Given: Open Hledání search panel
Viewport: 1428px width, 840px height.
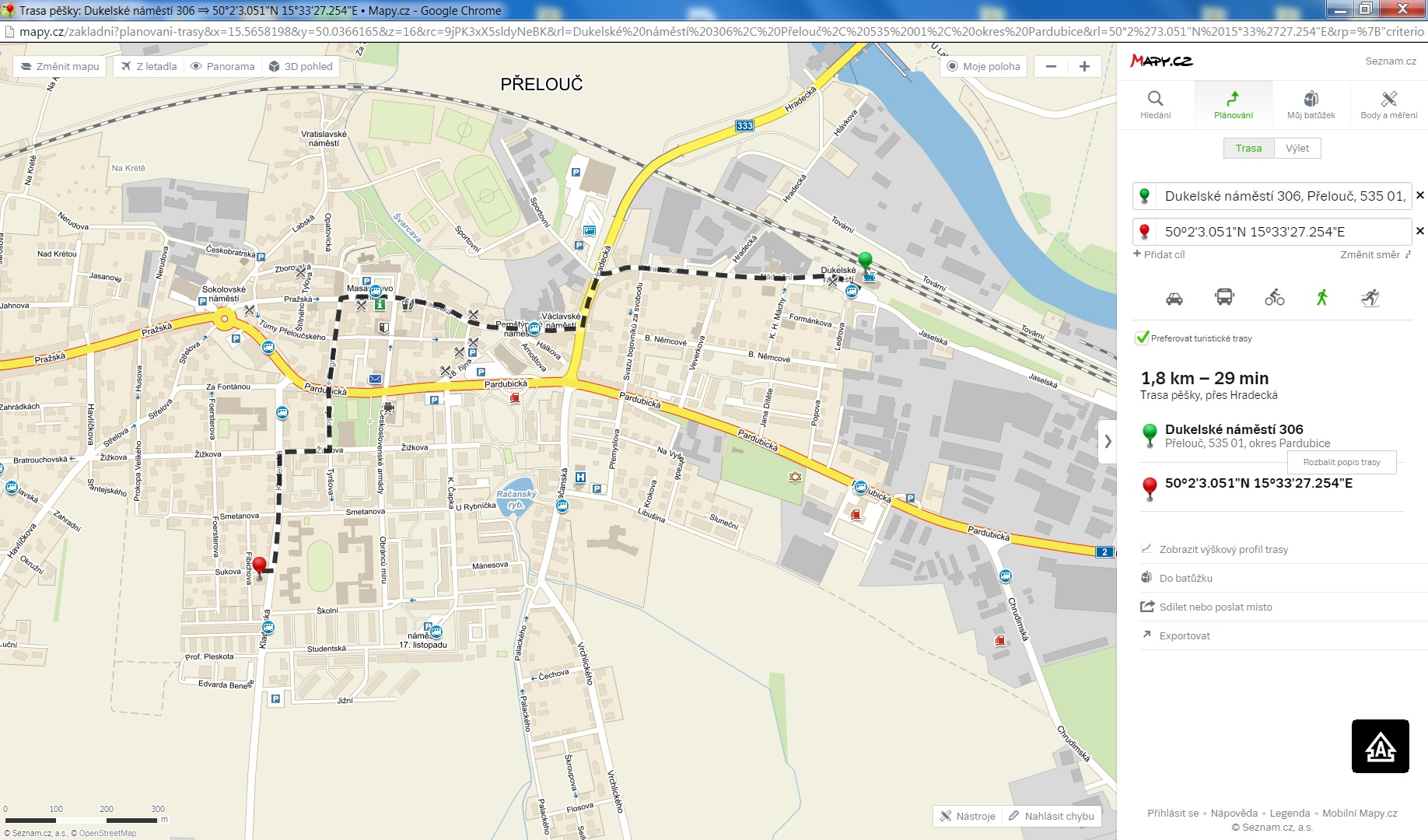Looking at the screenshot, I should click(x=1155, y=104).
